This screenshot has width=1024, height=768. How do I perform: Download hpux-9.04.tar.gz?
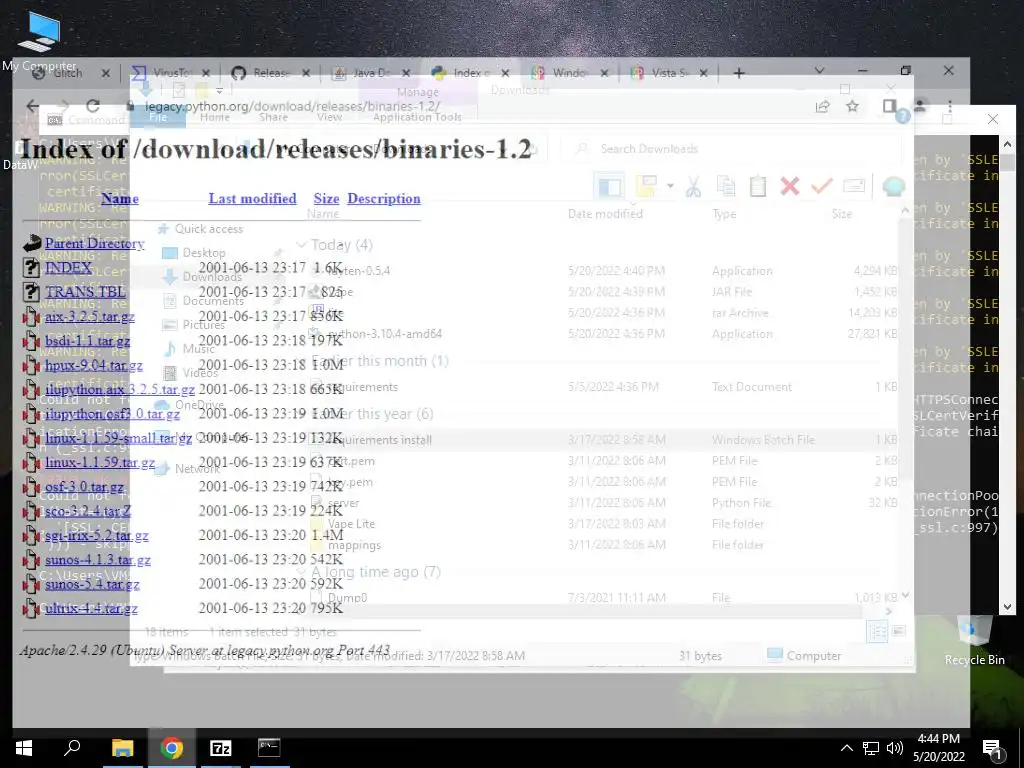pos(93,365)
